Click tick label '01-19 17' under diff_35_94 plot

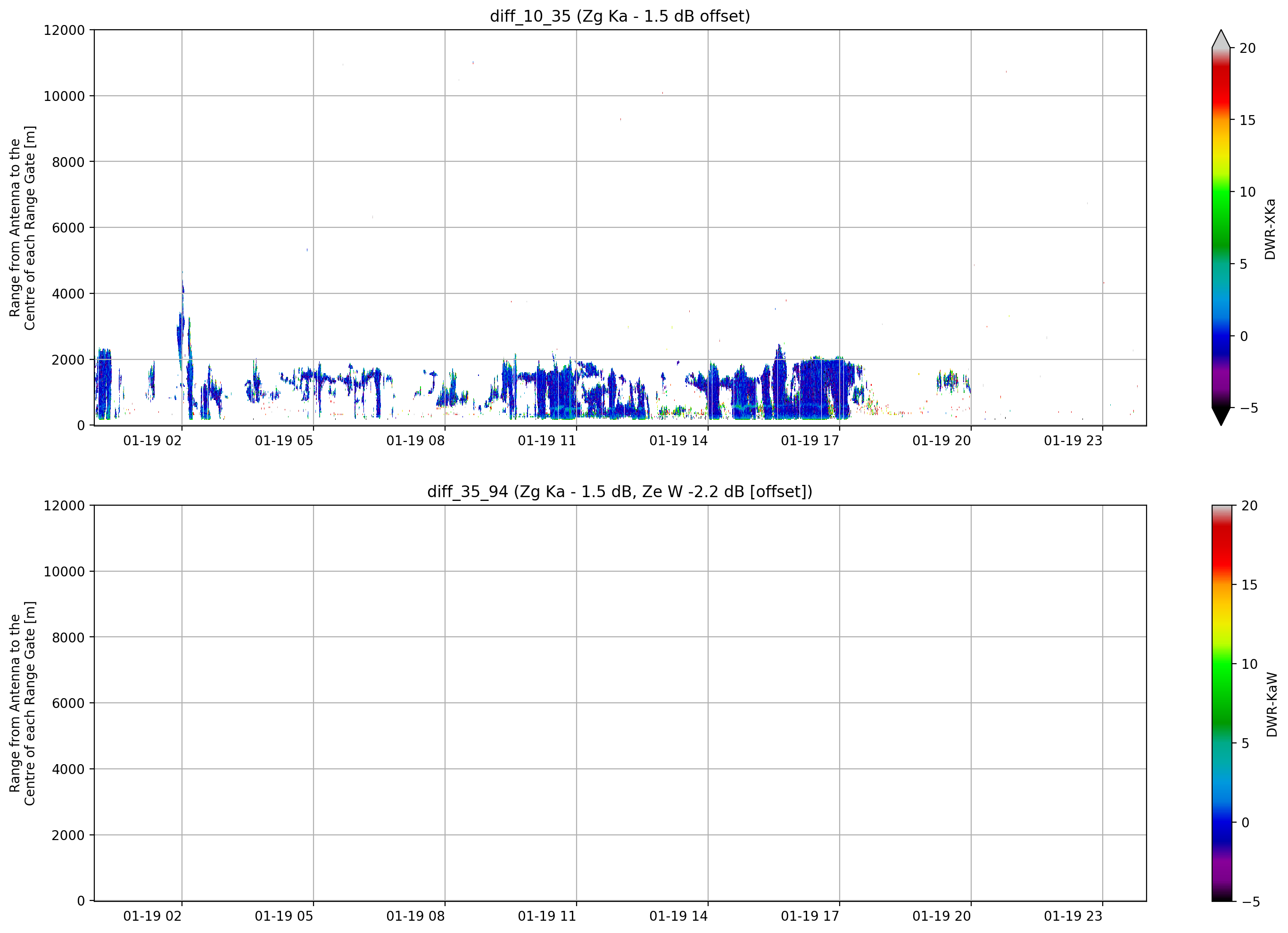click(x=810, y=916)
